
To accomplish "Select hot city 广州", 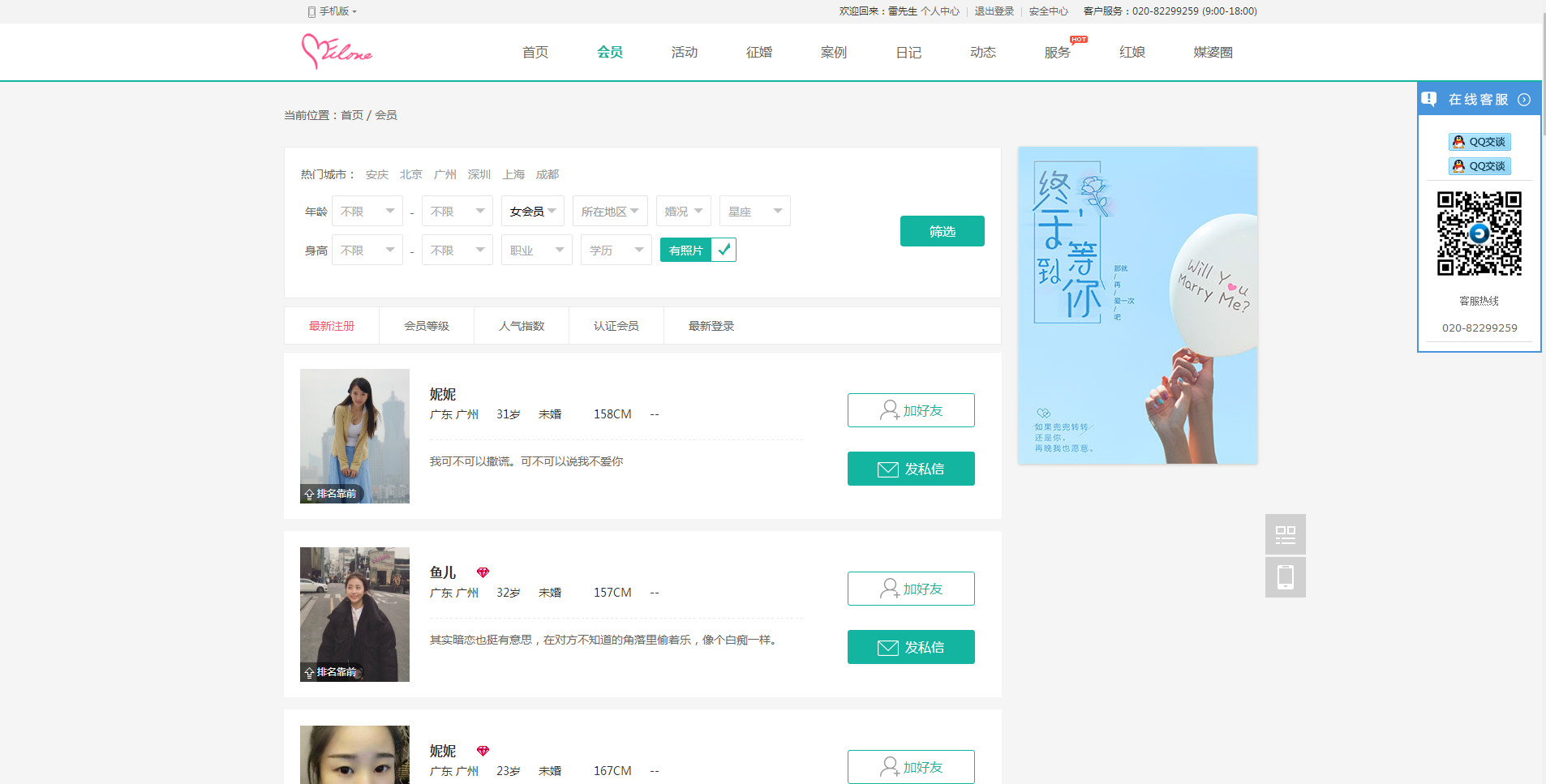I will point(445,174).
